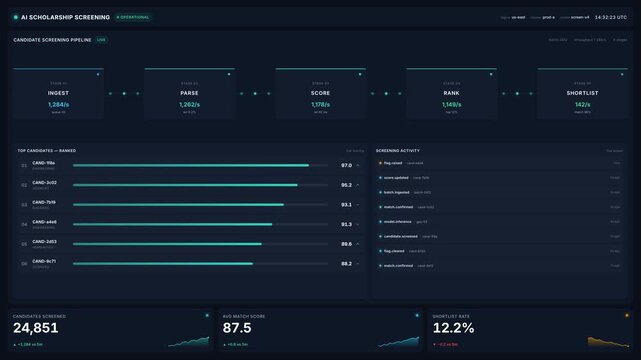The height and width of the screenshot is (360, 641).
Task: Click the score bar for CAND-3c02
Action: point(200,185)
